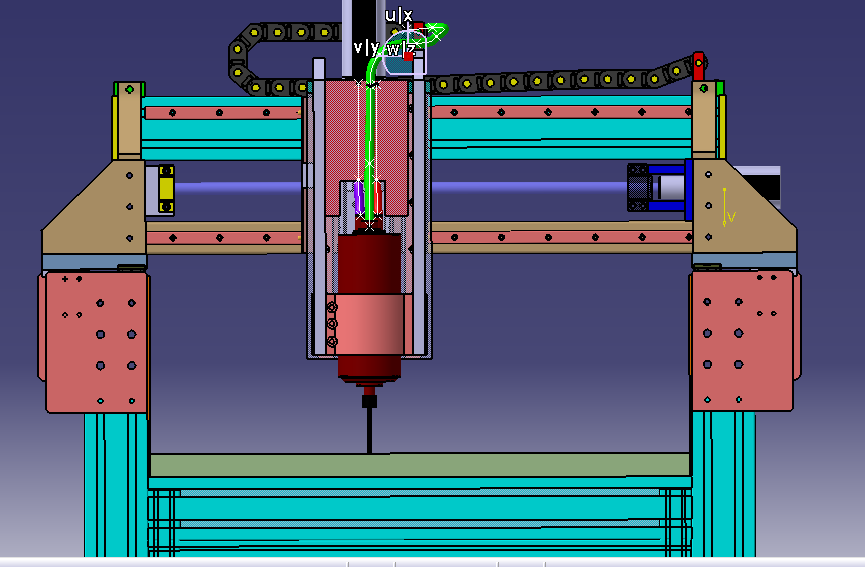This screenshot has height=567, width=865.
Task: Select the green bolt atop right post
Action: click(704, 88)
